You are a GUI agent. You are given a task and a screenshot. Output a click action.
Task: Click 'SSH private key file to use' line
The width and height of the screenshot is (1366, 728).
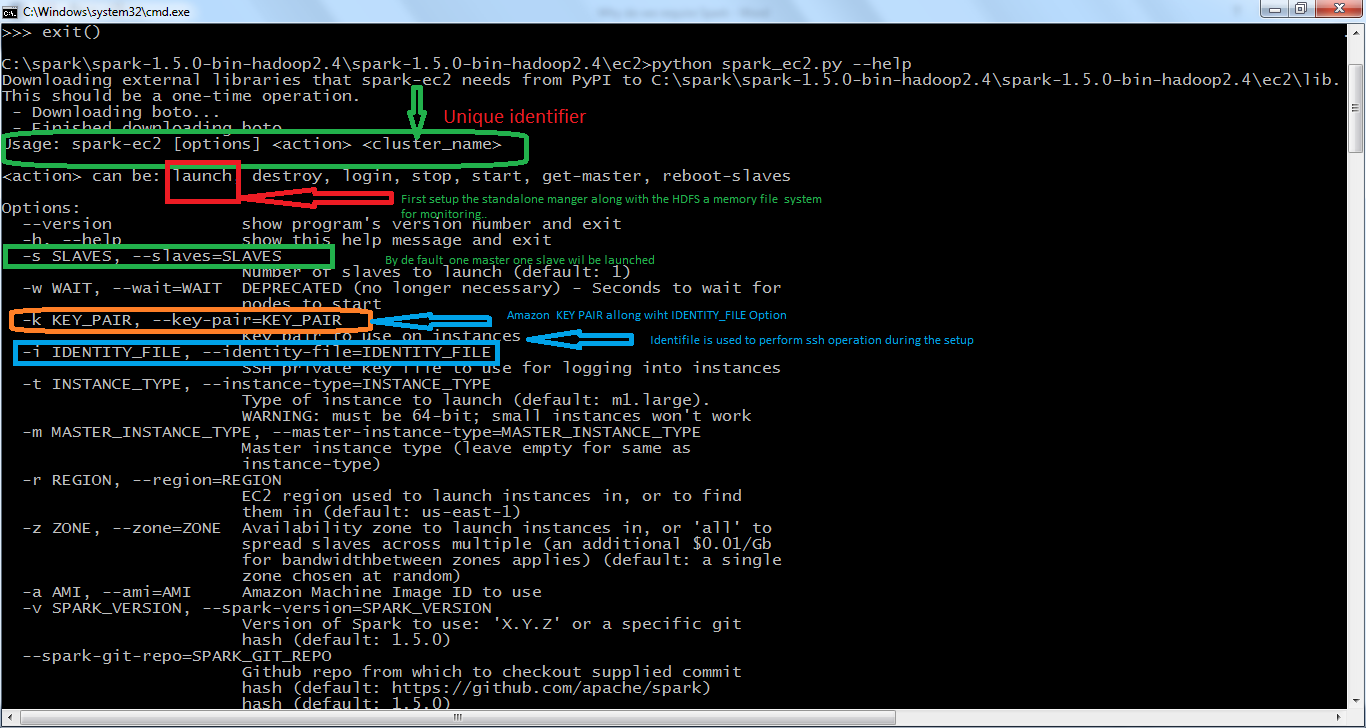click(x=511, y=368)
